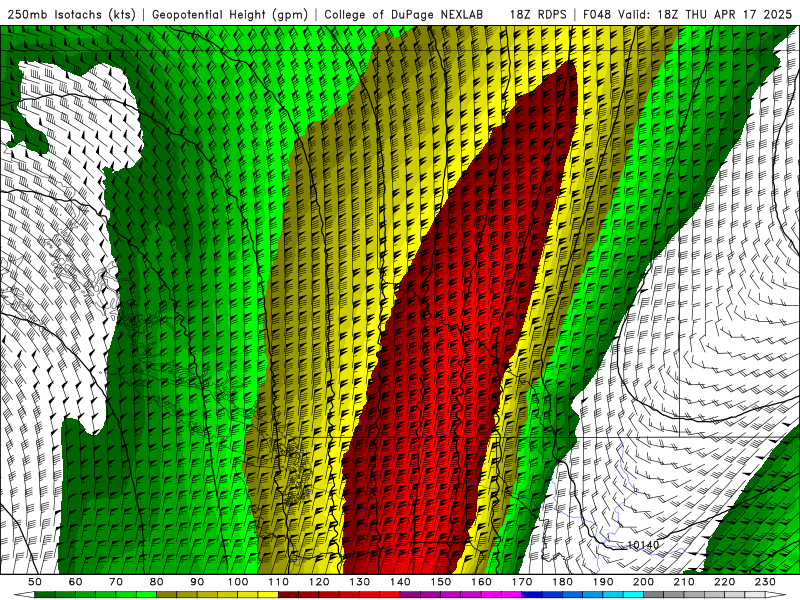Click the 180 value on the color scale
Viewport: 800px width, 600px height.
pyautogui.click(x=563, y=582)
